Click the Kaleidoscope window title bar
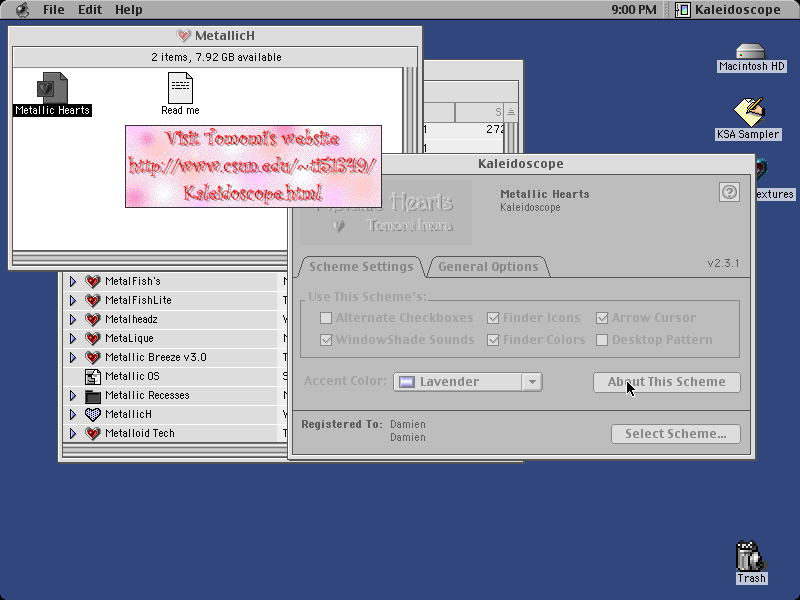The width and height of the screenshot is (800, 600). click(x=521, y=164)
